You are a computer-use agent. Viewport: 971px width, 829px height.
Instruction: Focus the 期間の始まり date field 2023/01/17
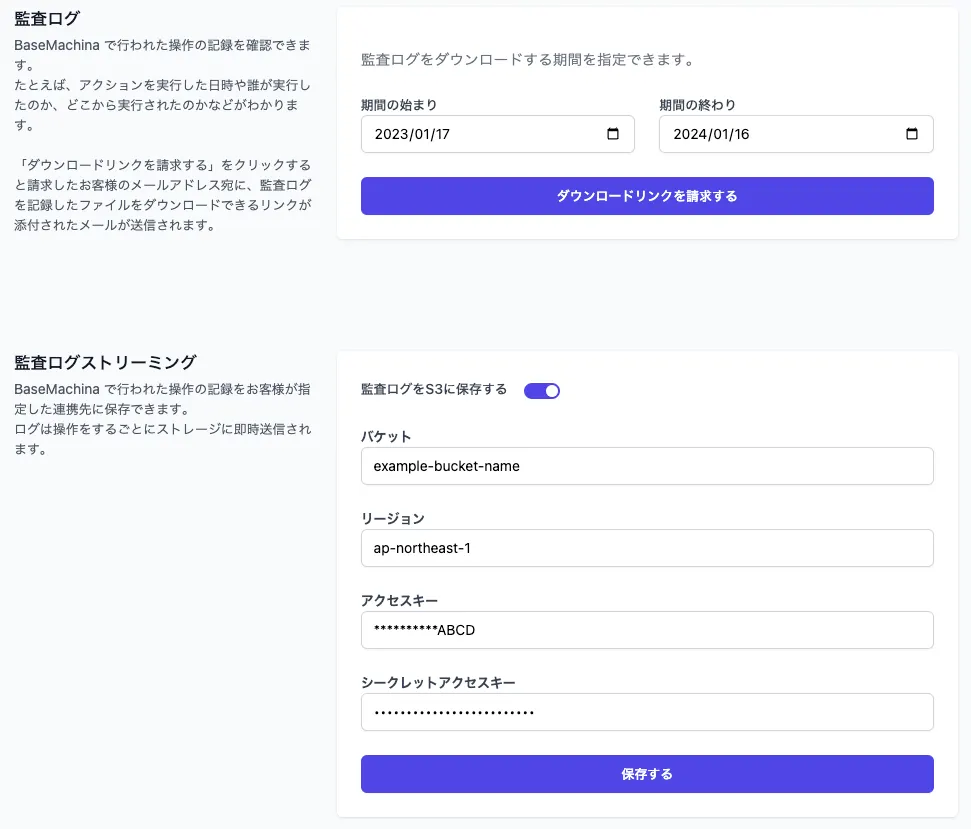[498, 134]
